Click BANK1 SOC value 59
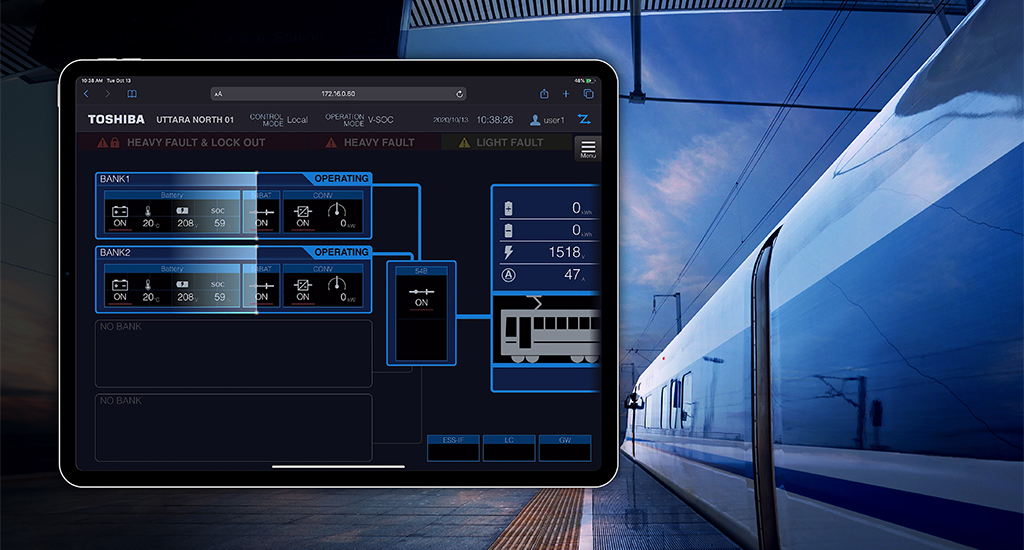This screenshot has width=1024, height=550. pyautogui.click(x=219, y=223)
